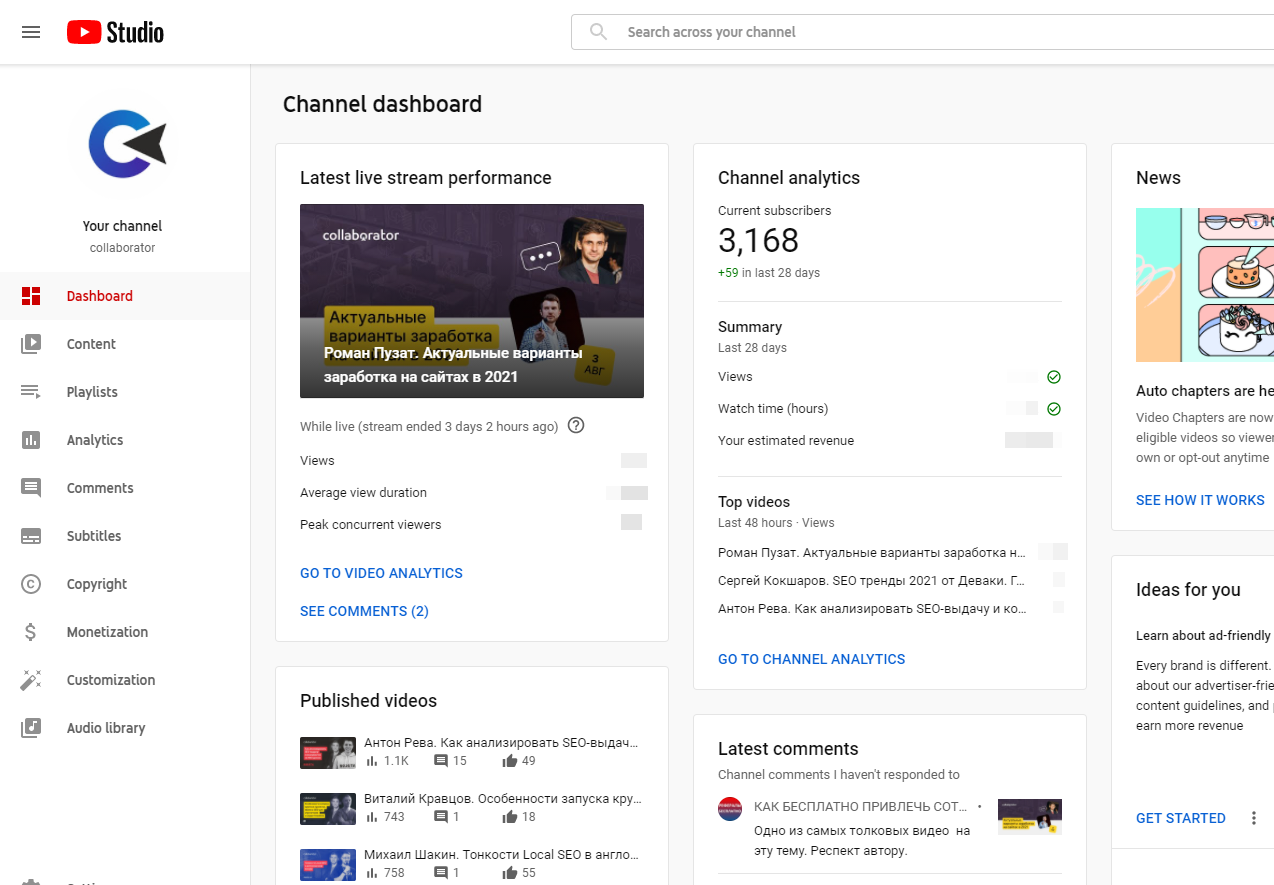Click the Playlists icon in the sidebar

point(31,392)
